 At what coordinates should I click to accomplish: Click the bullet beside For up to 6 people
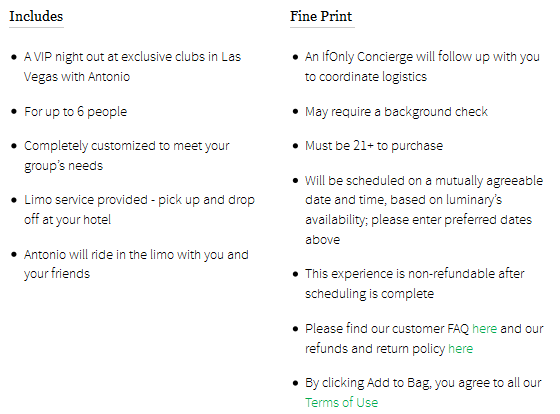14,112
